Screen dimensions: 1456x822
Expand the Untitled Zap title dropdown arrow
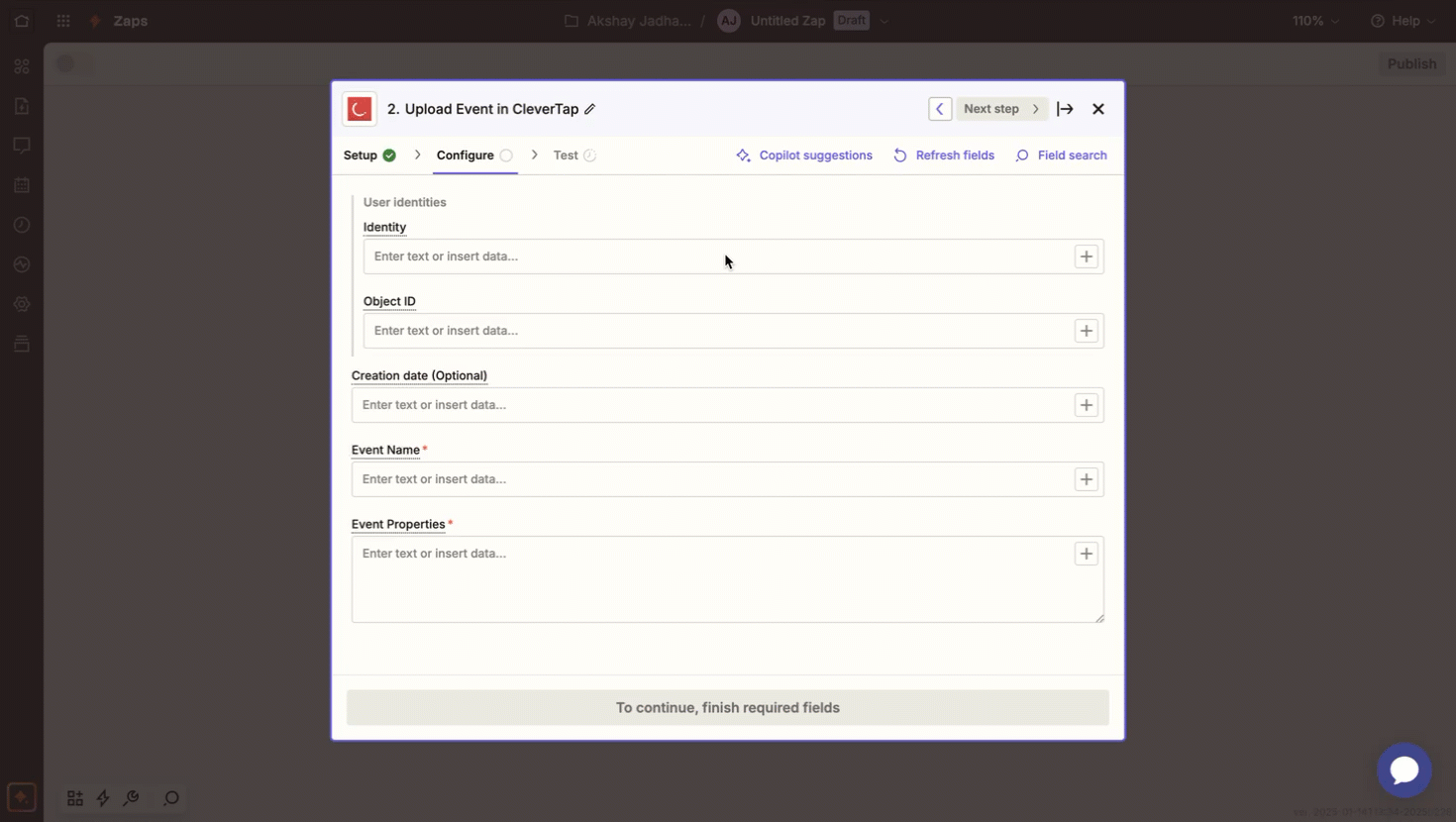pyautogui.click(x=884, y=21)
